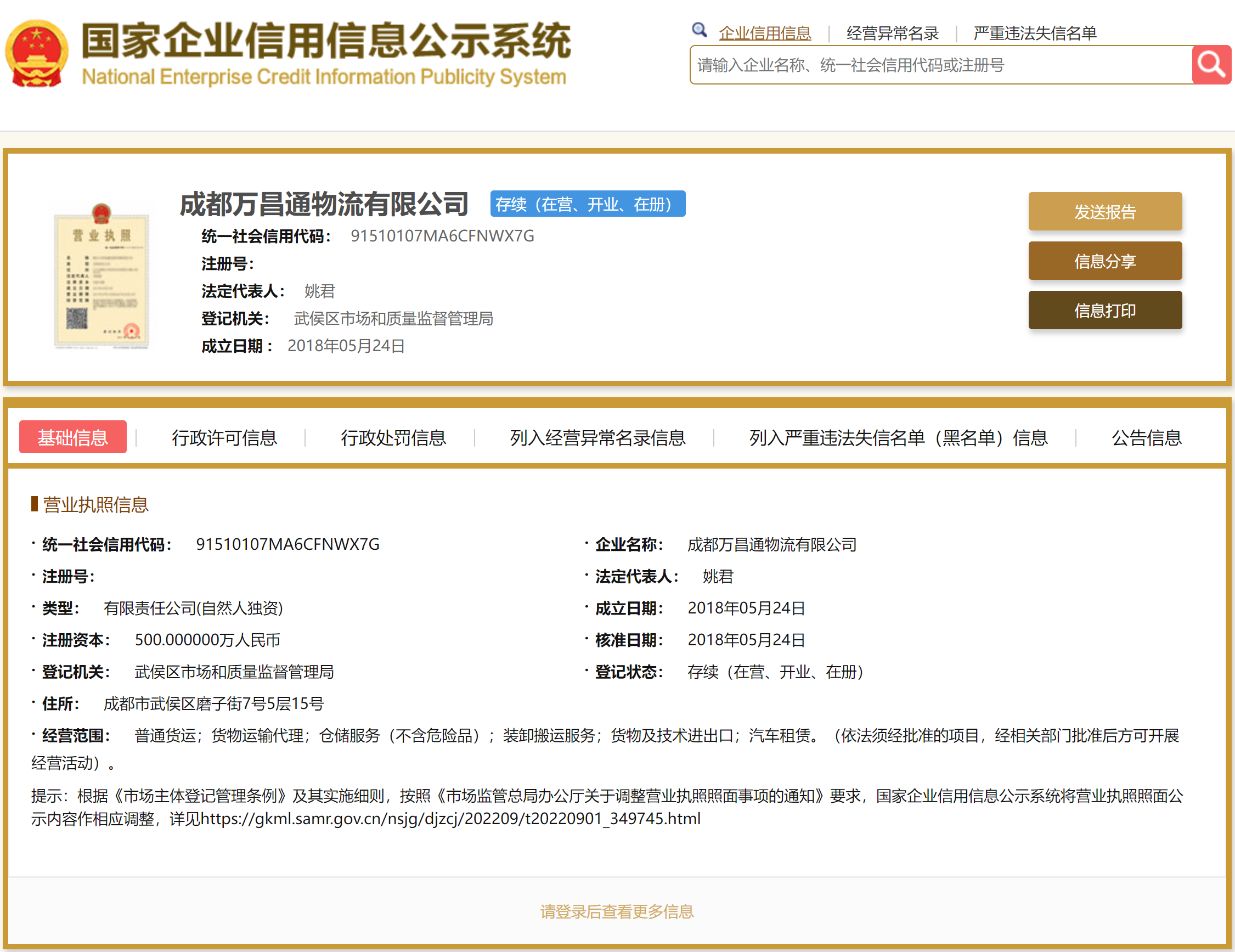Switch to the 基础信息 tab

click(73, 437)
